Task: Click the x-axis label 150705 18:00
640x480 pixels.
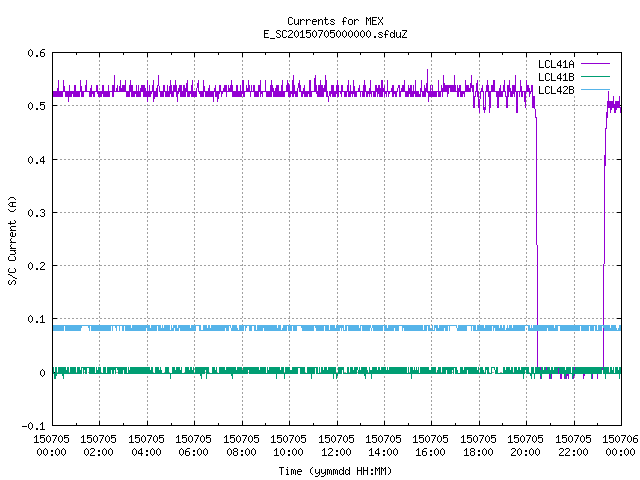Action: click(x=478, y=446)
